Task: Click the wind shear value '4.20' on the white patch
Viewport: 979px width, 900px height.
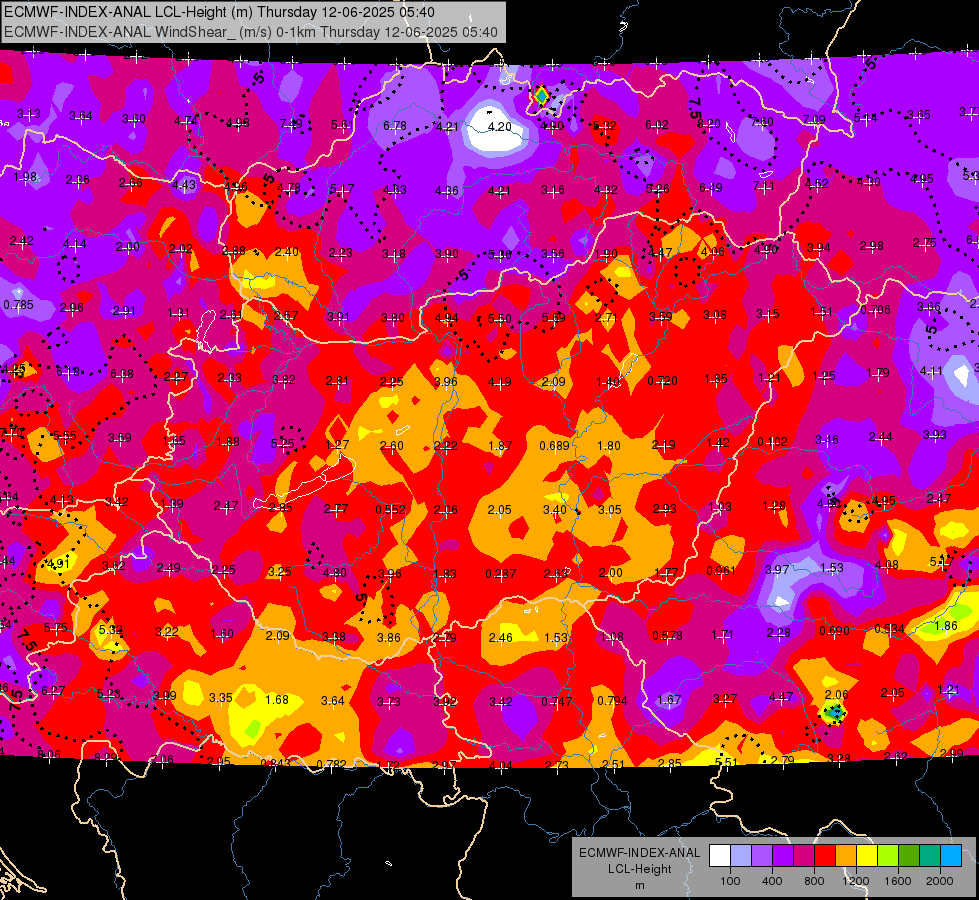Action: coord(499,127)
